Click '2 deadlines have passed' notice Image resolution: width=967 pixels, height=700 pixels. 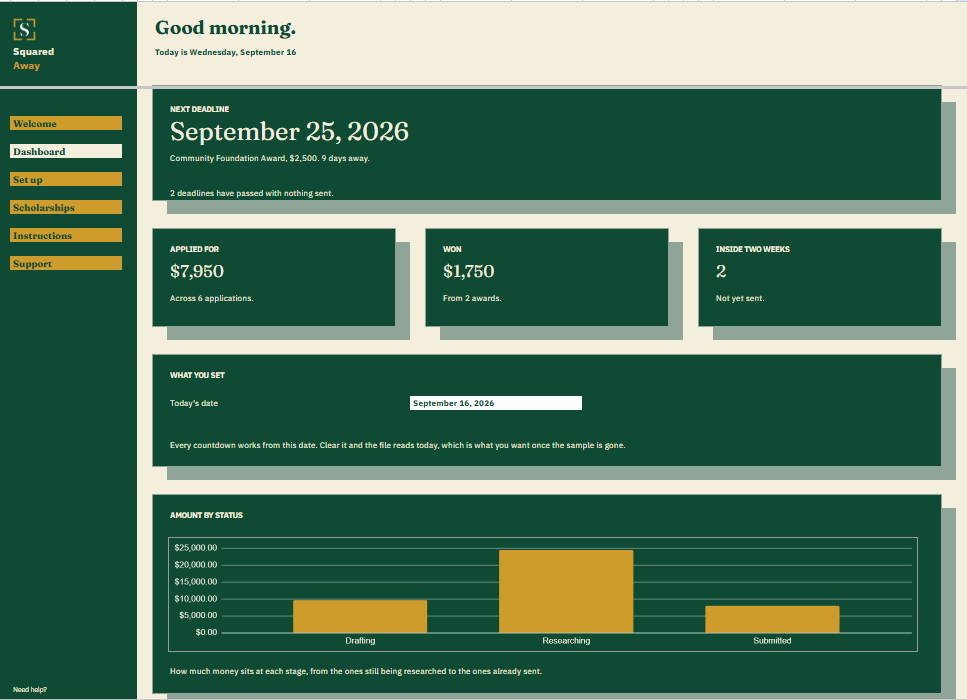252,193
